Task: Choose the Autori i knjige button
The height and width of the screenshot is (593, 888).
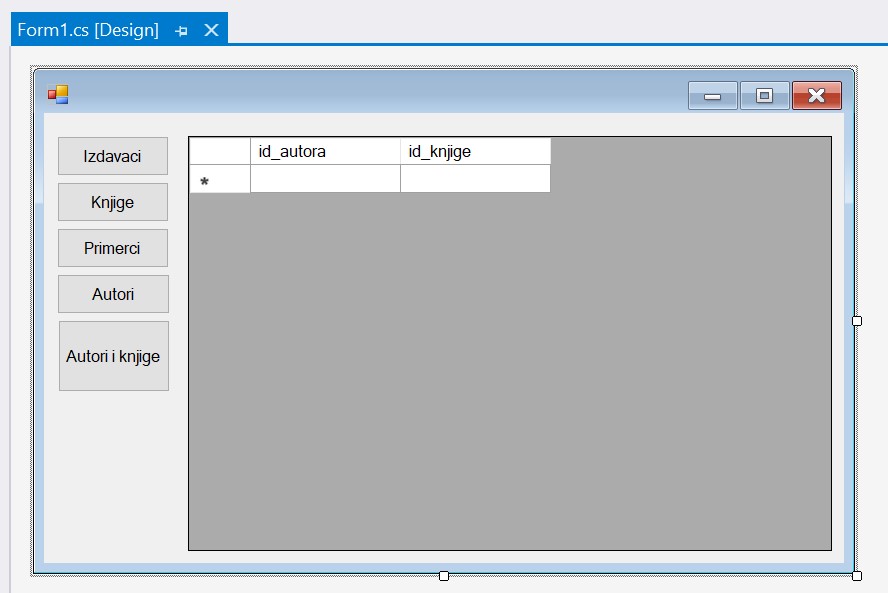Action: coord(113,356)
